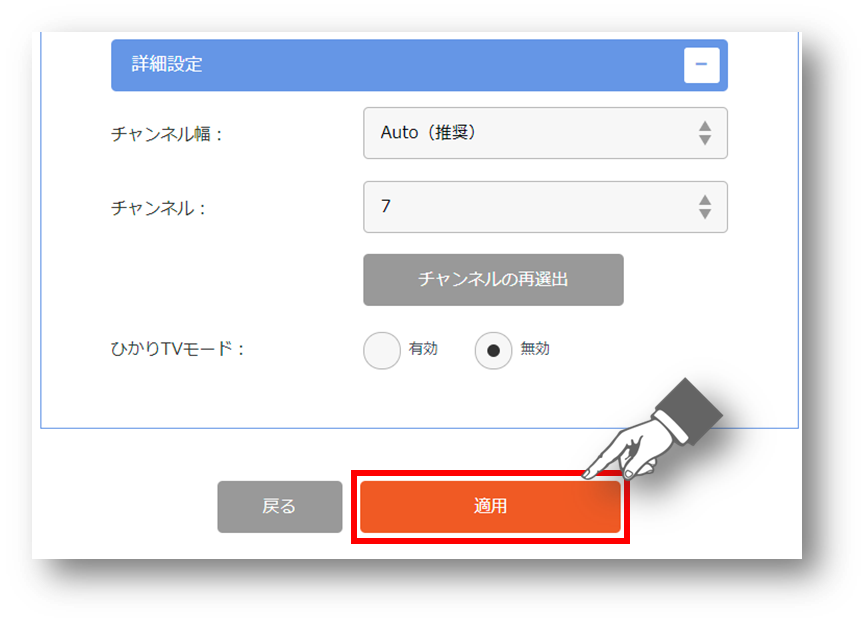Click the 有効 label text

pyautogui.click(x=423, y=349)
